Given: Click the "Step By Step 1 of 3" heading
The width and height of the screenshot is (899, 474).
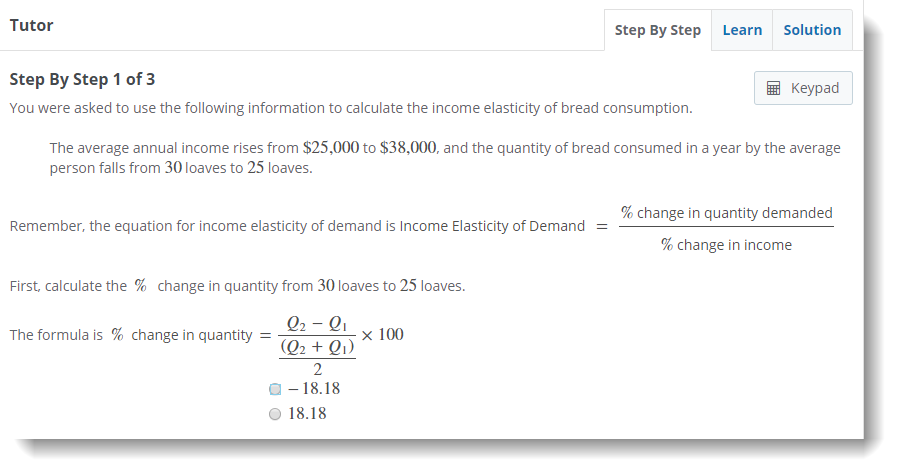Looking at the screenshot, I should click(x=82, y=79).
